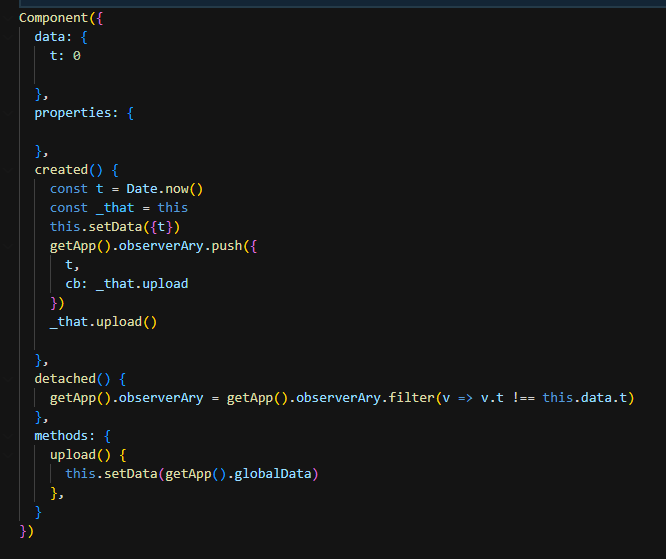Click the value 0 after t:
This screenshot has width=666, height=559.
(x=76, y=55)
